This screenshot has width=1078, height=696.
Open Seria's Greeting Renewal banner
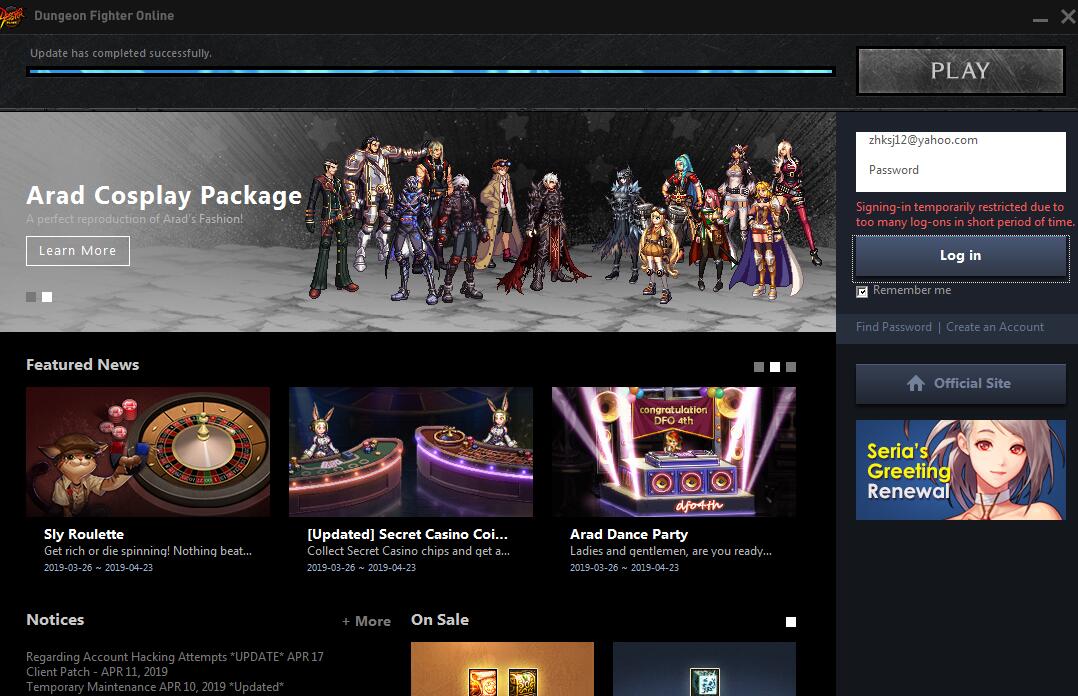click(x=960, y=470)
